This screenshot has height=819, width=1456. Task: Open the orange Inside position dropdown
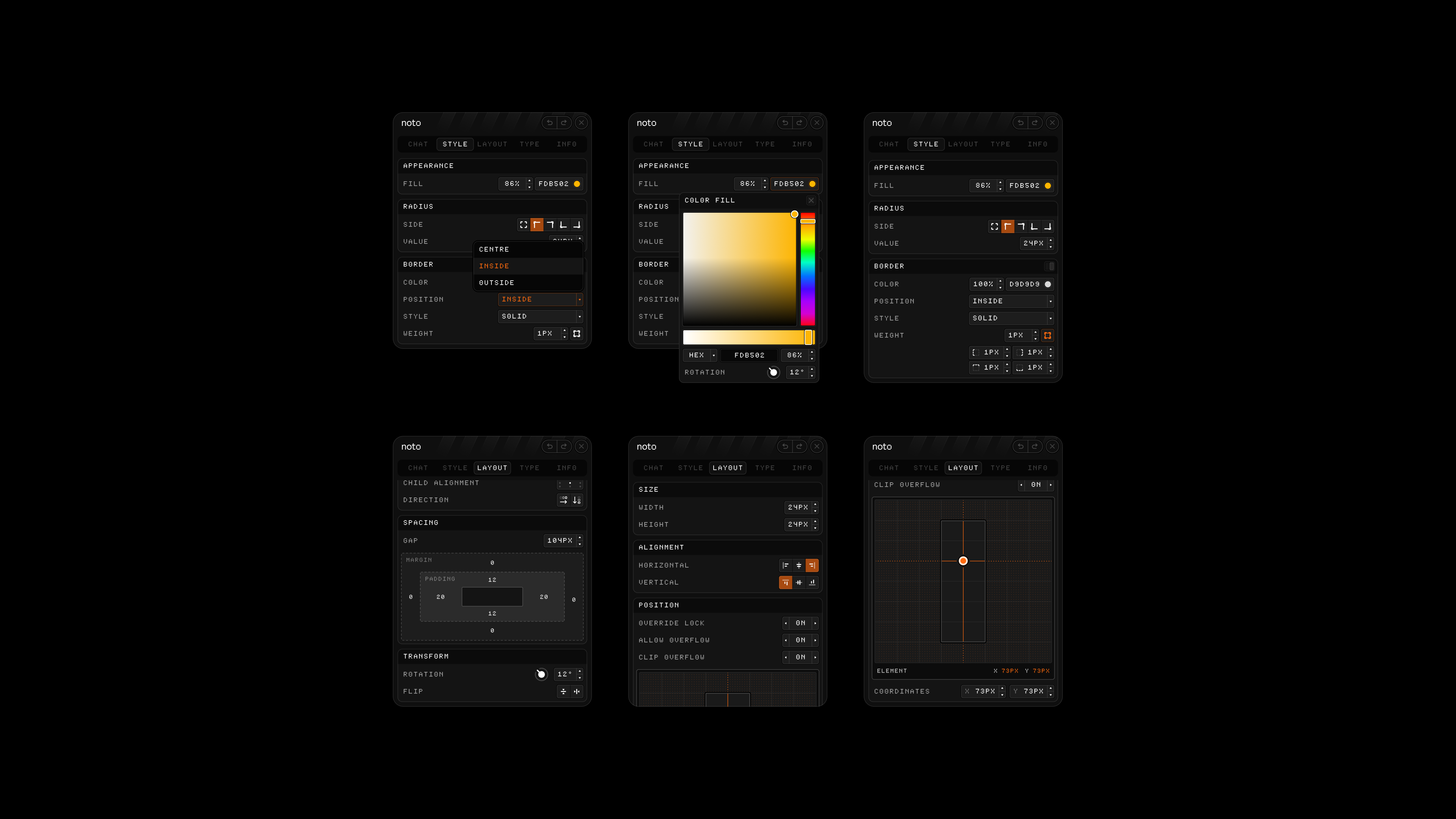pos(540,300)
